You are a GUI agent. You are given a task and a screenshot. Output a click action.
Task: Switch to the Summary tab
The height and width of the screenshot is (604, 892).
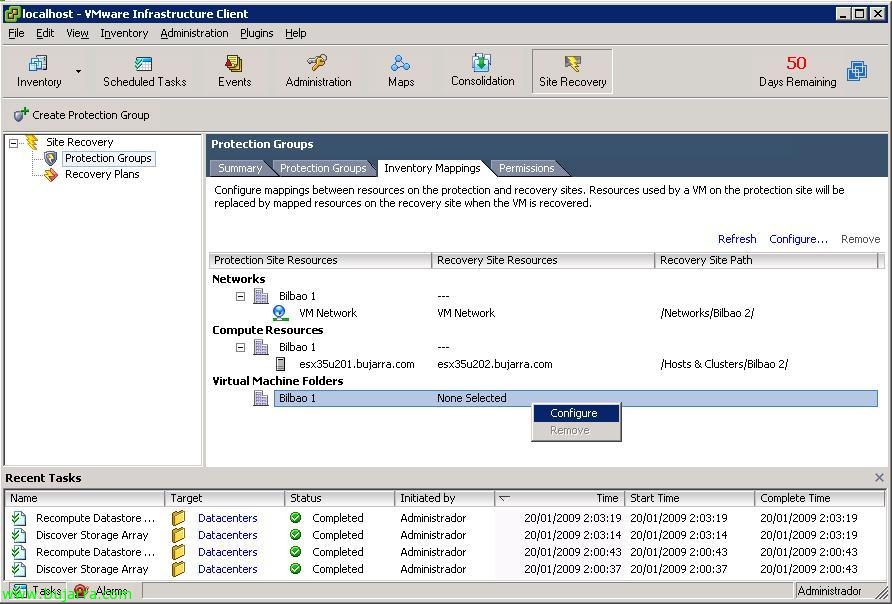tap(240, 168)
